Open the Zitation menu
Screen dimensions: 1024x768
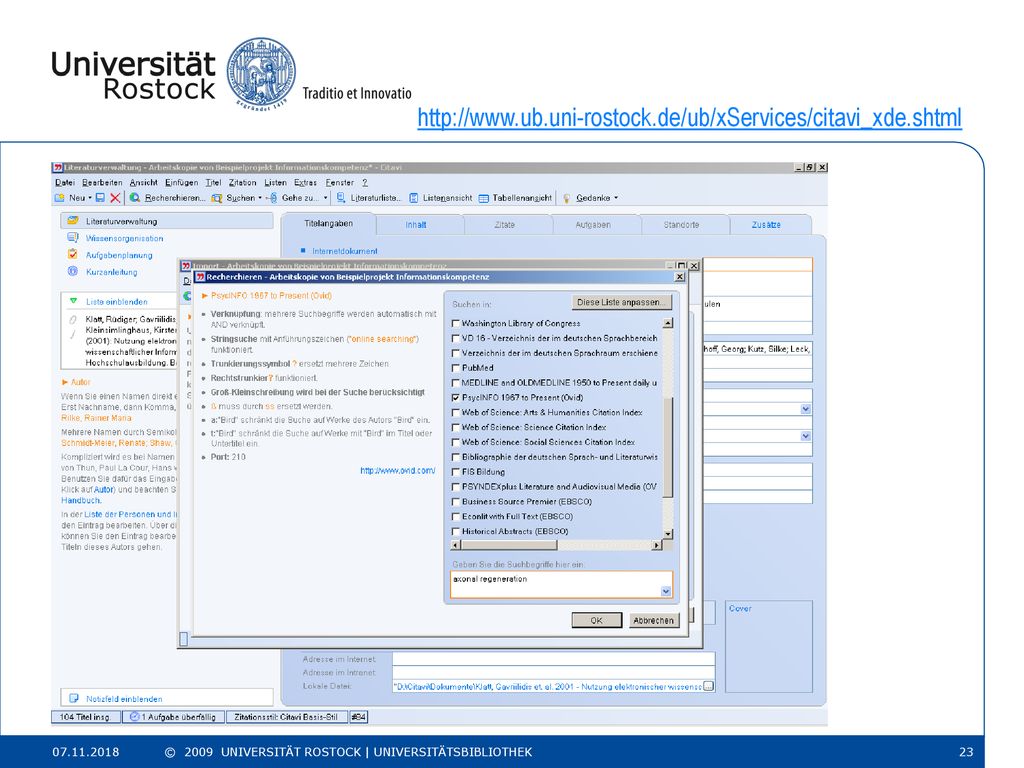242,183
